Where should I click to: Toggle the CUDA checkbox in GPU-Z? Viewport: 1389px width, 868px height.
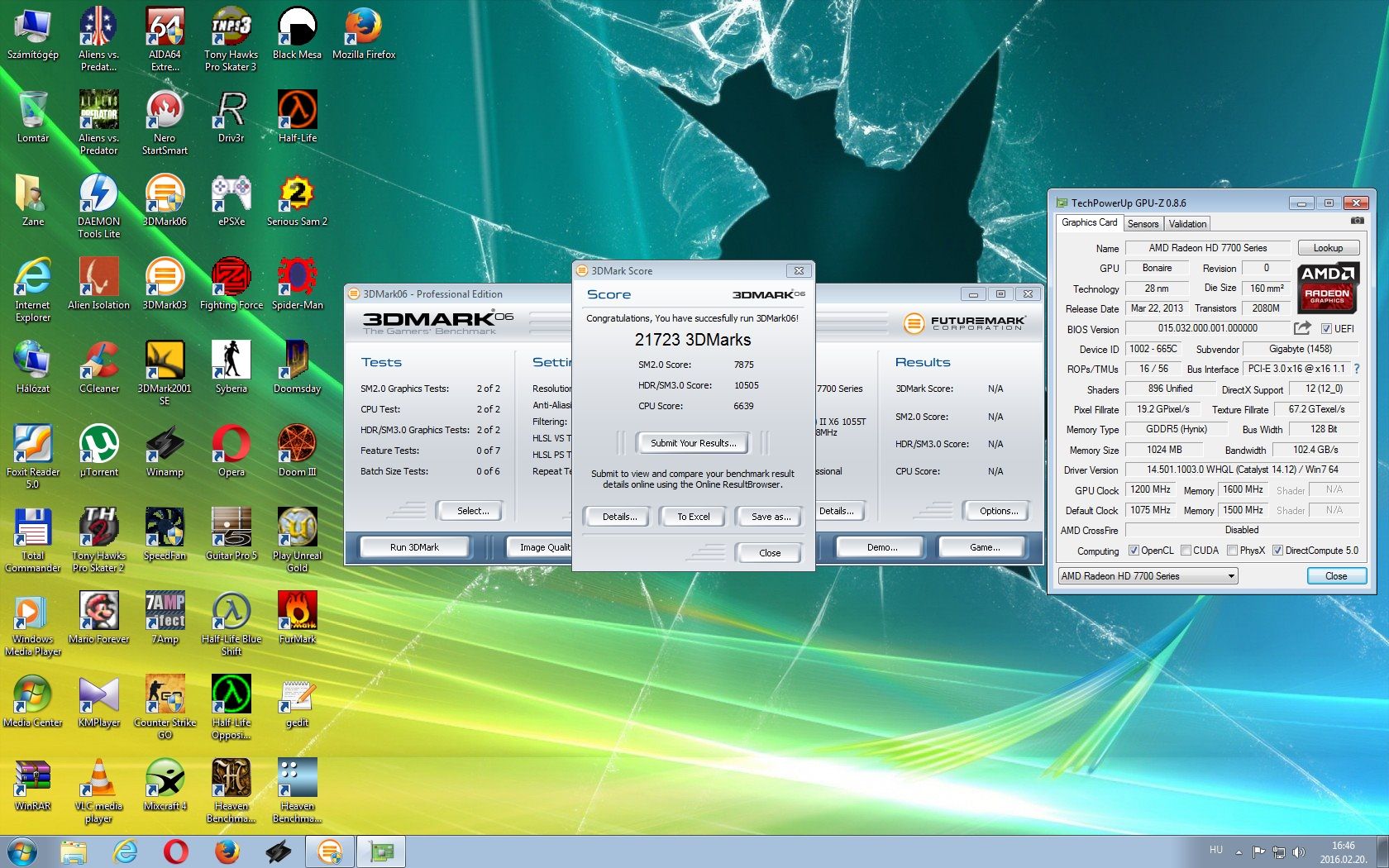click(x=1186, y=551)
